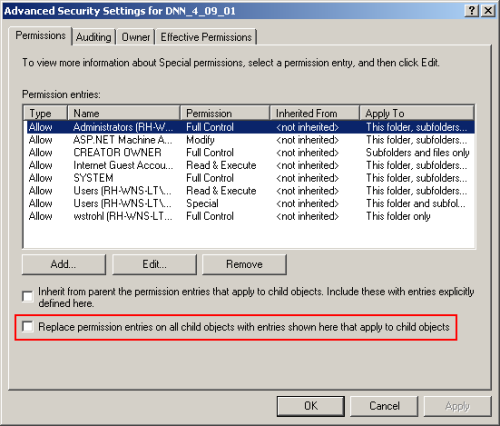Image resolution: width=500 pixels, height=426 pixels.
Task: Close the Advanced Security Settings dialog
Action: tap(488, 11)
